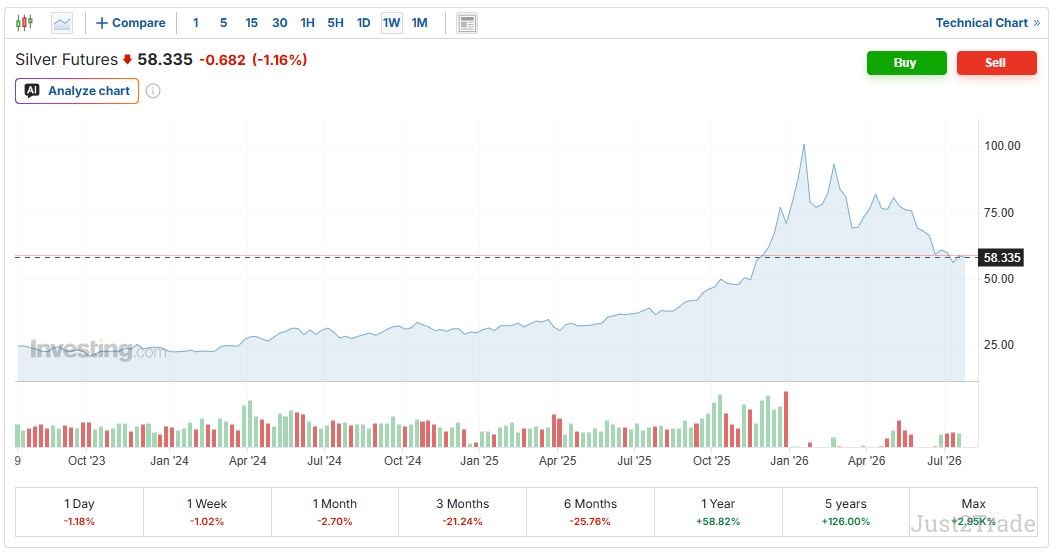Viewport: 1055px width, 552px height.
Task: Select the 30 minute interval
Action: (x=280, y=23)
